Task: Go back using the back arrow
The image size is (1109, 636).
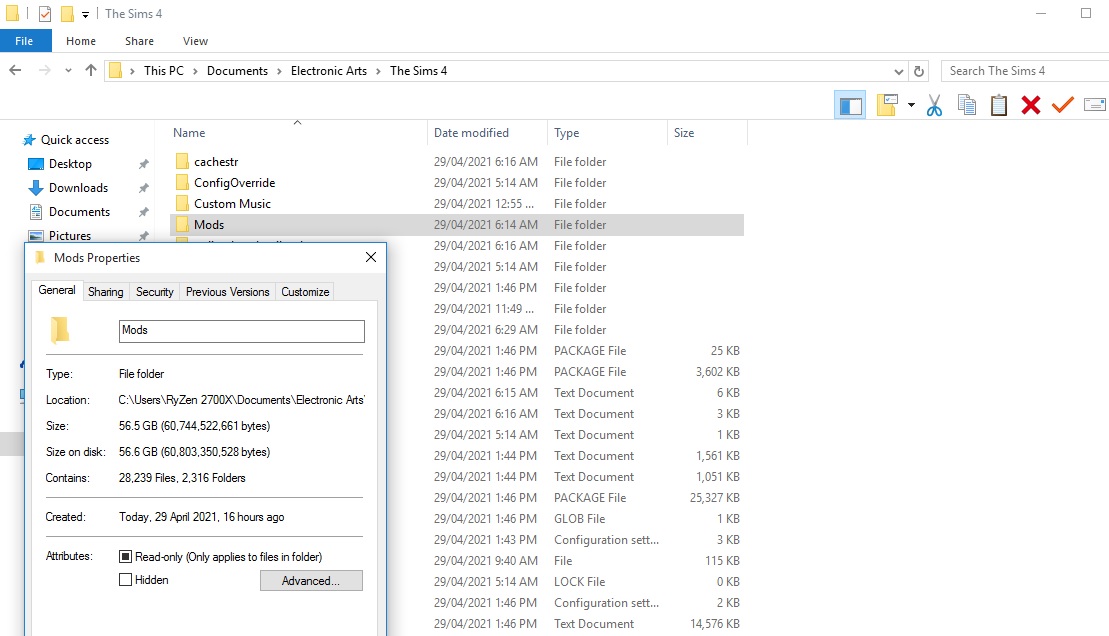Action: click(x=15, y=70)
